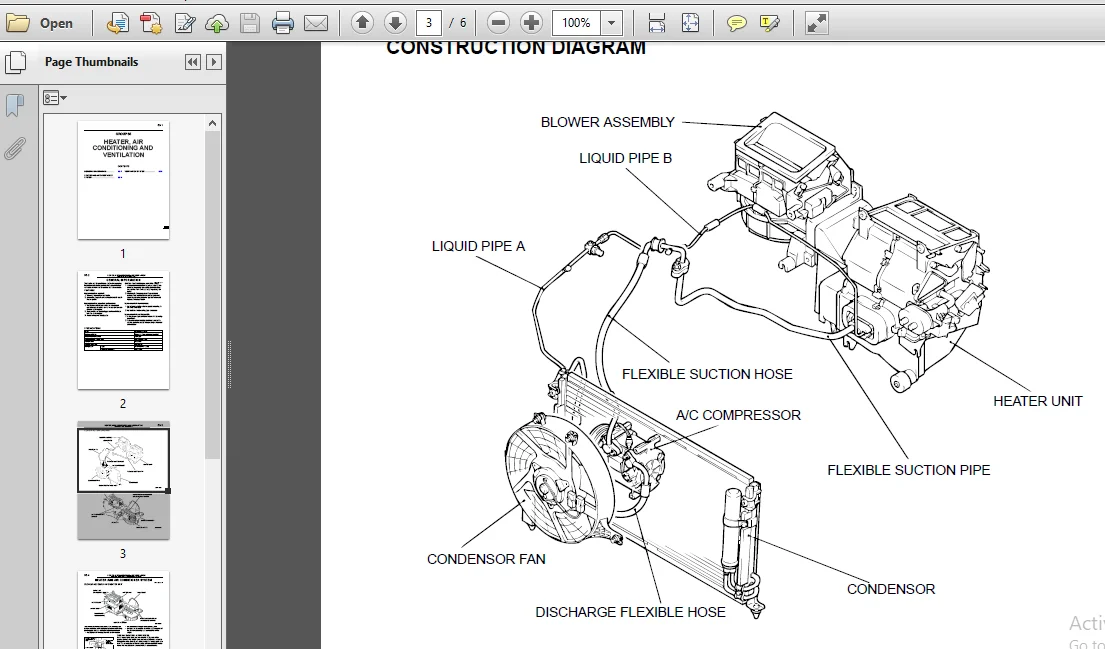Click the Page Thumbnails panel title
The width and height of the screenshot is (1105, 649).
click(x=92, y=62)
